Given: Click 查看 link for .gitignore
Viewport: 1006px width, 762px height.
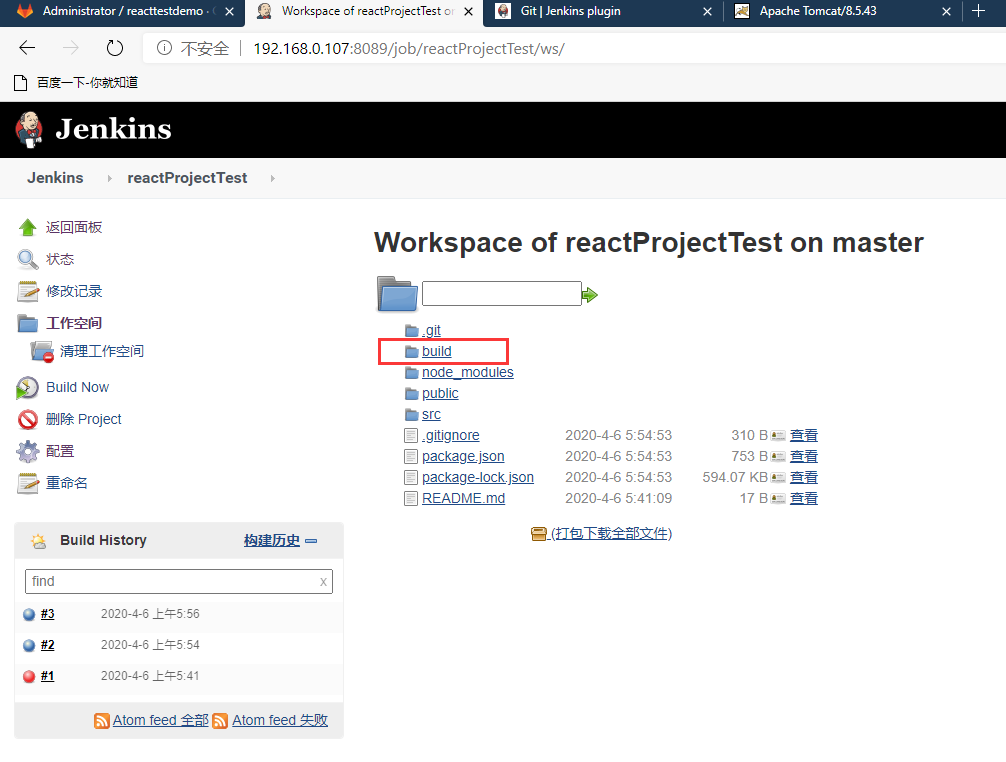Looking at the screenshot, I should (804, 436).
